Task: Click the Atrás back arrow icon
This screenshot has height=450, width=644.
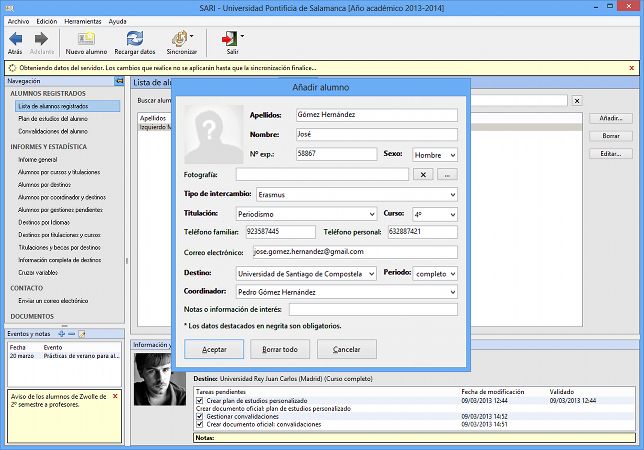Action: pos(15,38)
